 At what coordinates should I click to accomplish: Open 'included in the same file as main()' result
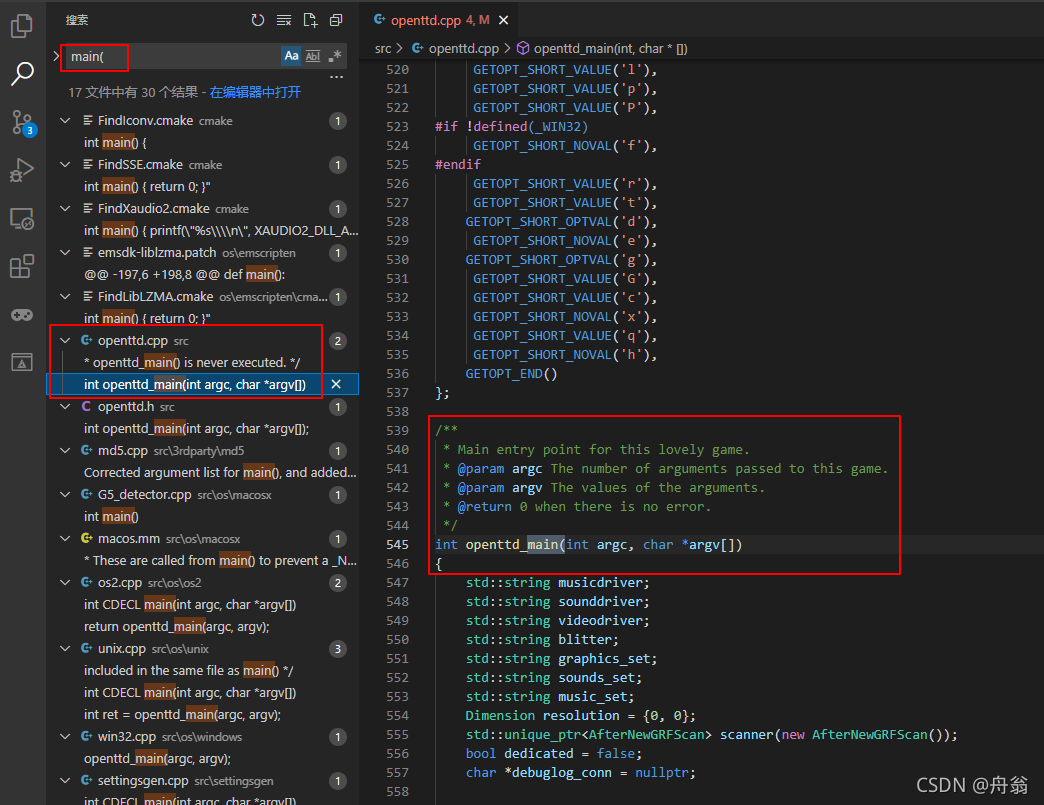pyautogui.click(x=188, y=671)
